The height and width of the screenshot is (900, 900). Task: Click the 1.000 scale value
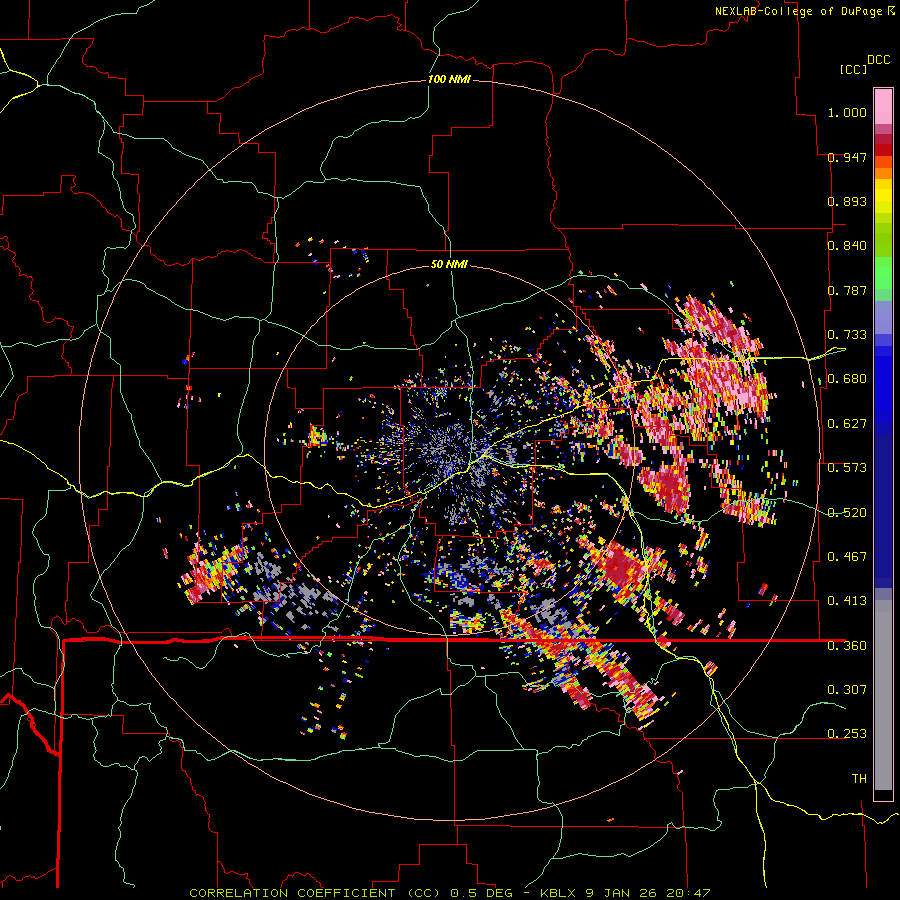tap(847, 112)
